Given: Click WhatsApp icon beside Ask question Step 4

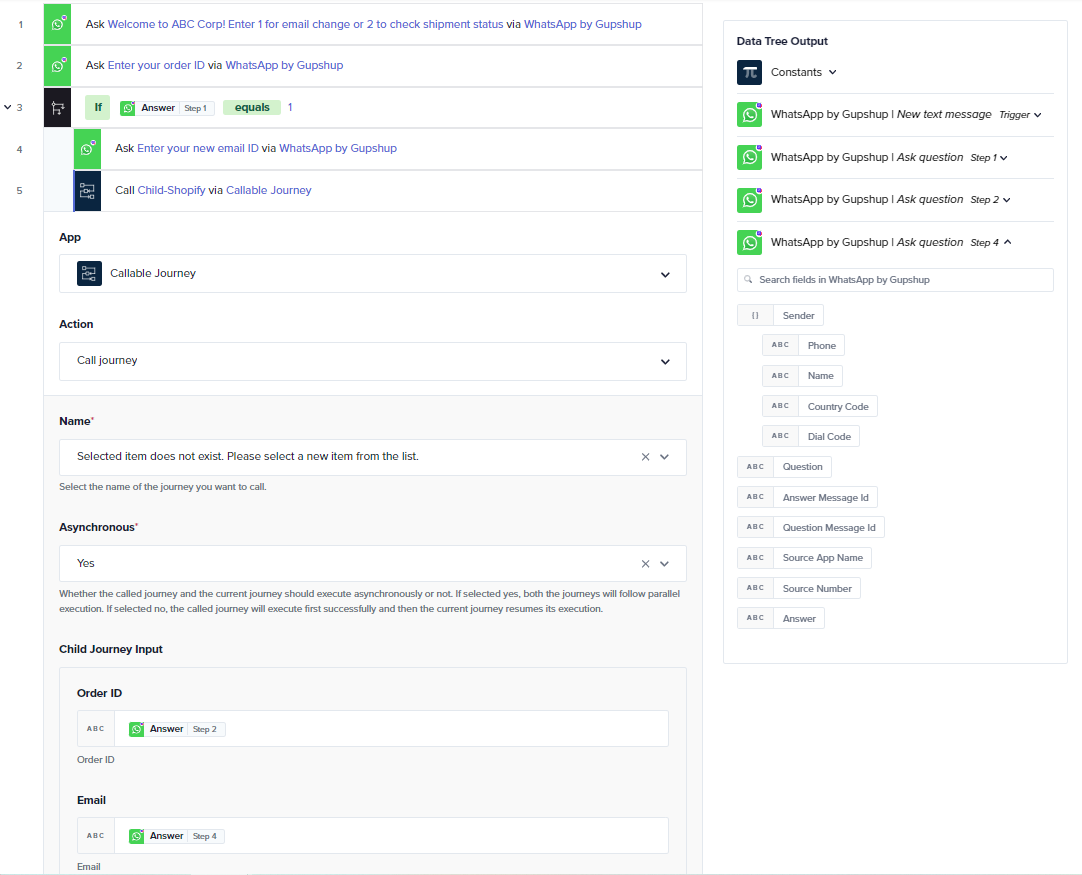Looking at the screenshot, I should click(749, 243).
